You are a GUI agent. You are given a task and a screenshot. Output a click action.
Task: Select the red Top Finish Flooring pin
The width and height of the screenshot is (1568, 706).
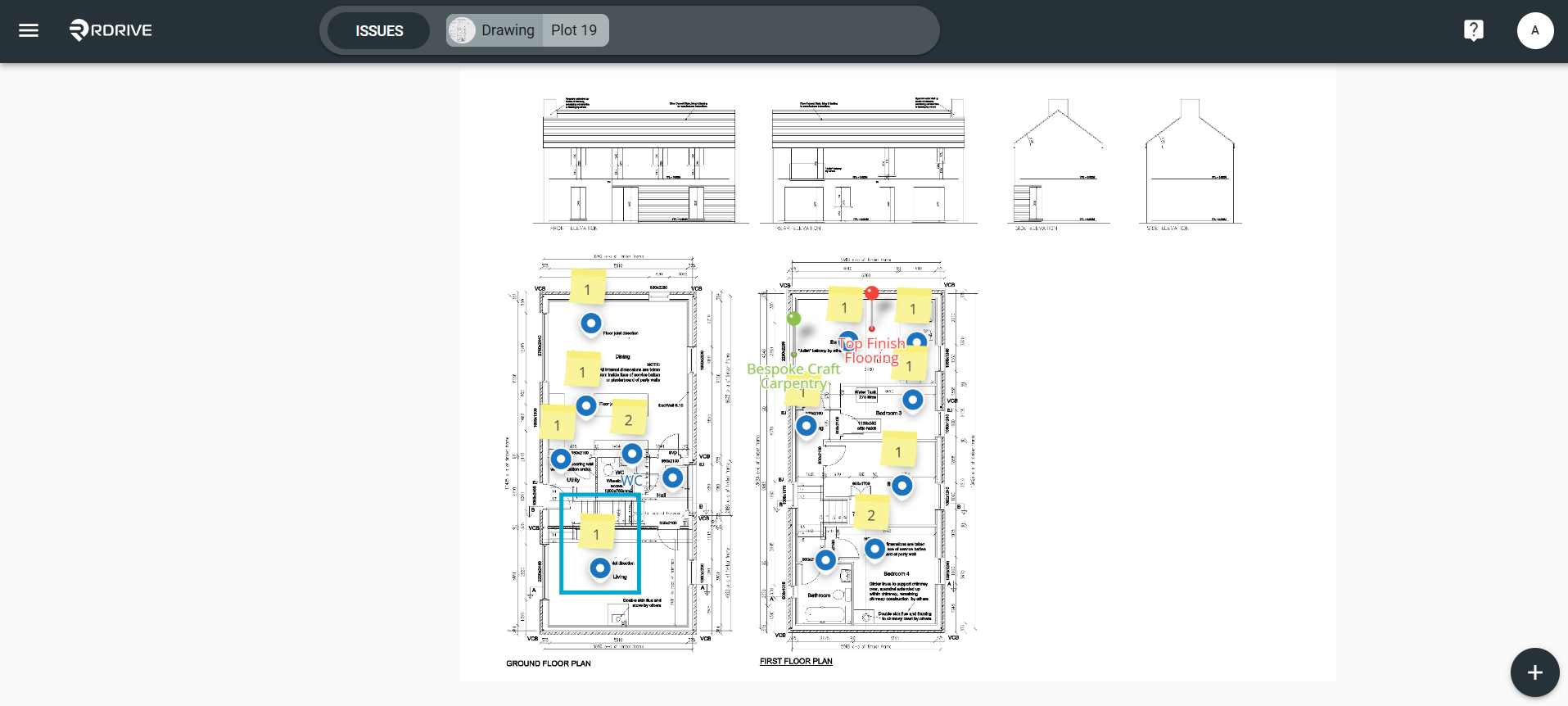871,293
